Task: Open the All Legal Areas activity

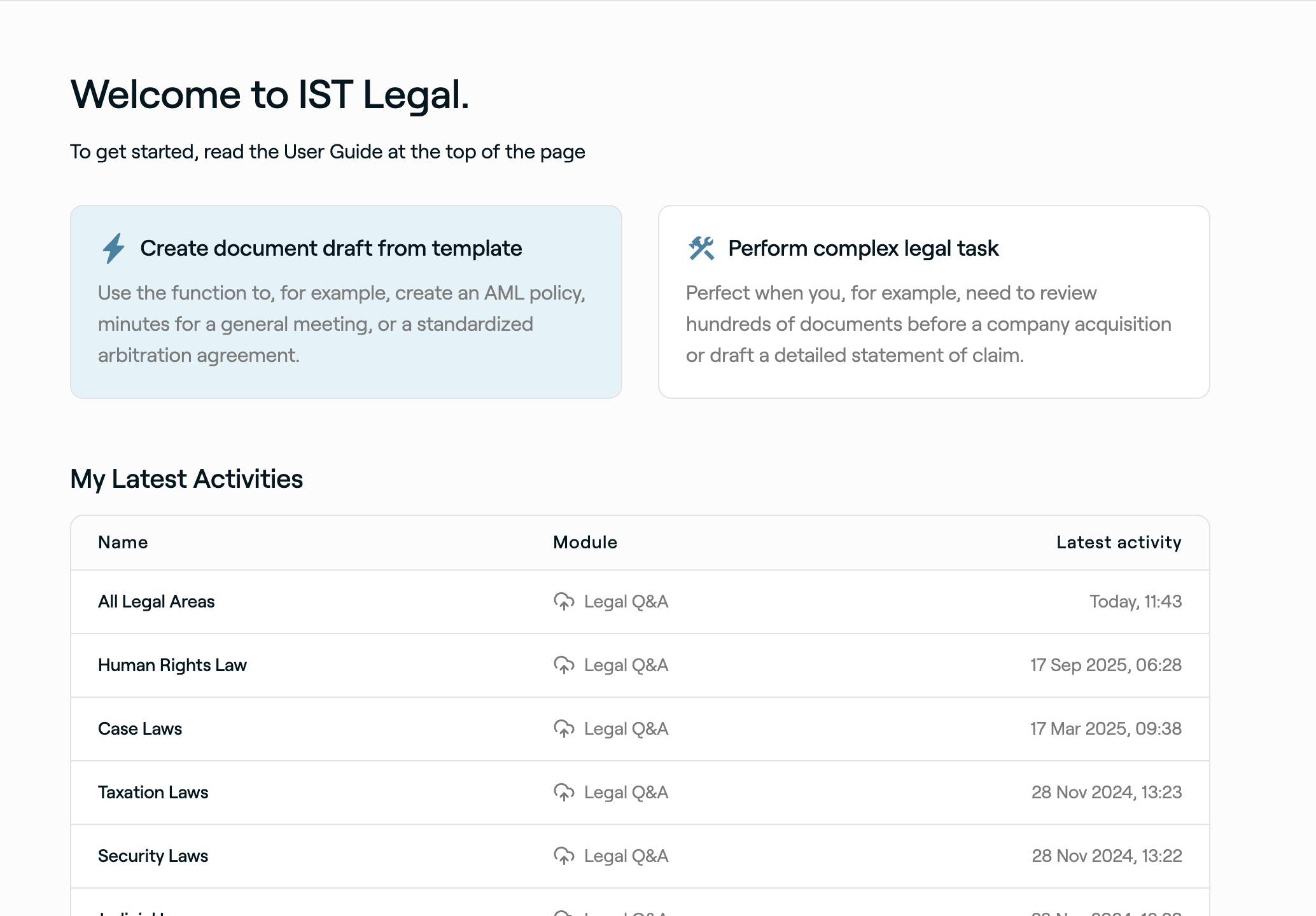Action: [157, 601]
